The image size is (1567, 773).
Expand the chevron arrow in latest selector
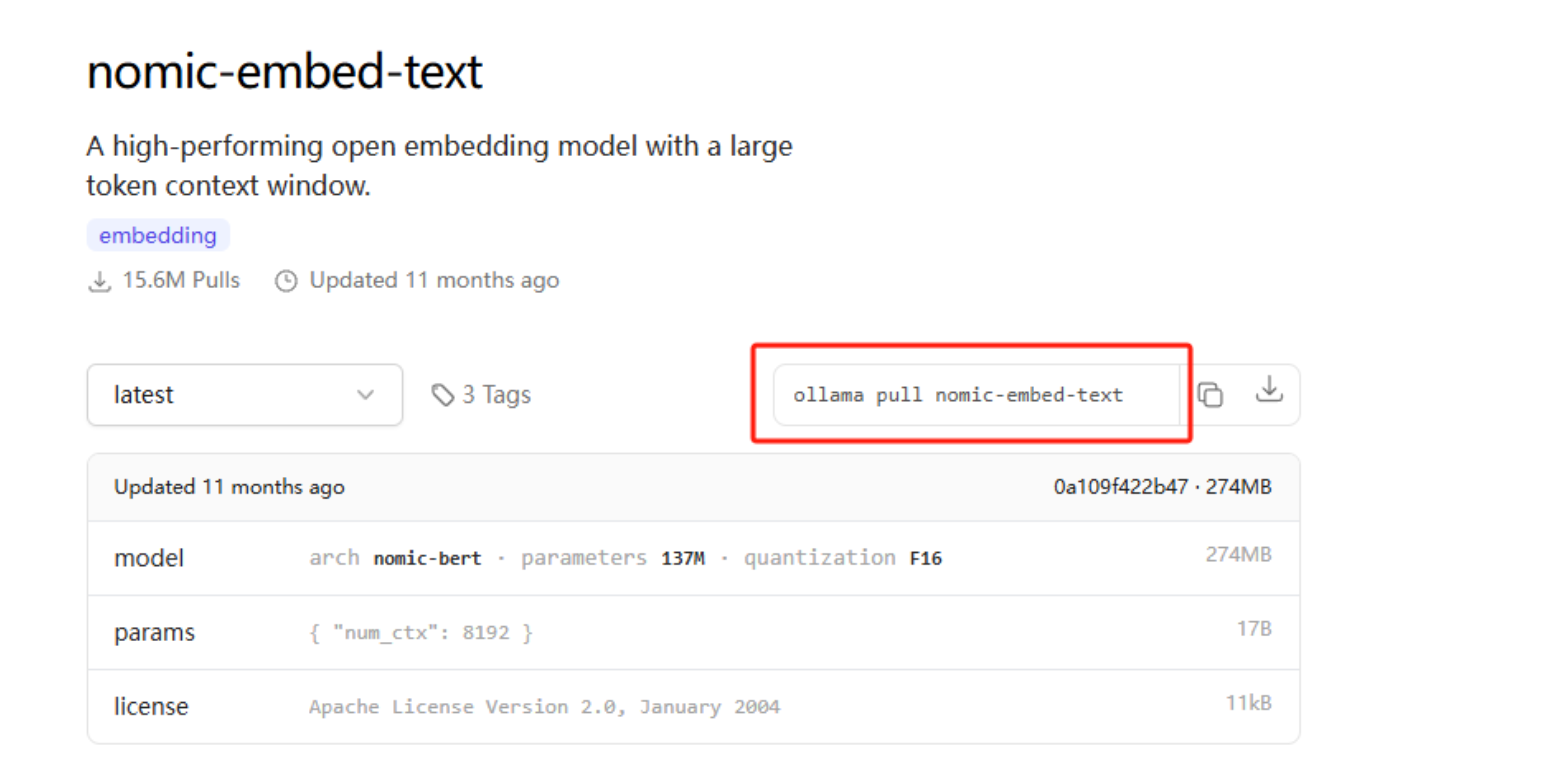click(366, 395)
